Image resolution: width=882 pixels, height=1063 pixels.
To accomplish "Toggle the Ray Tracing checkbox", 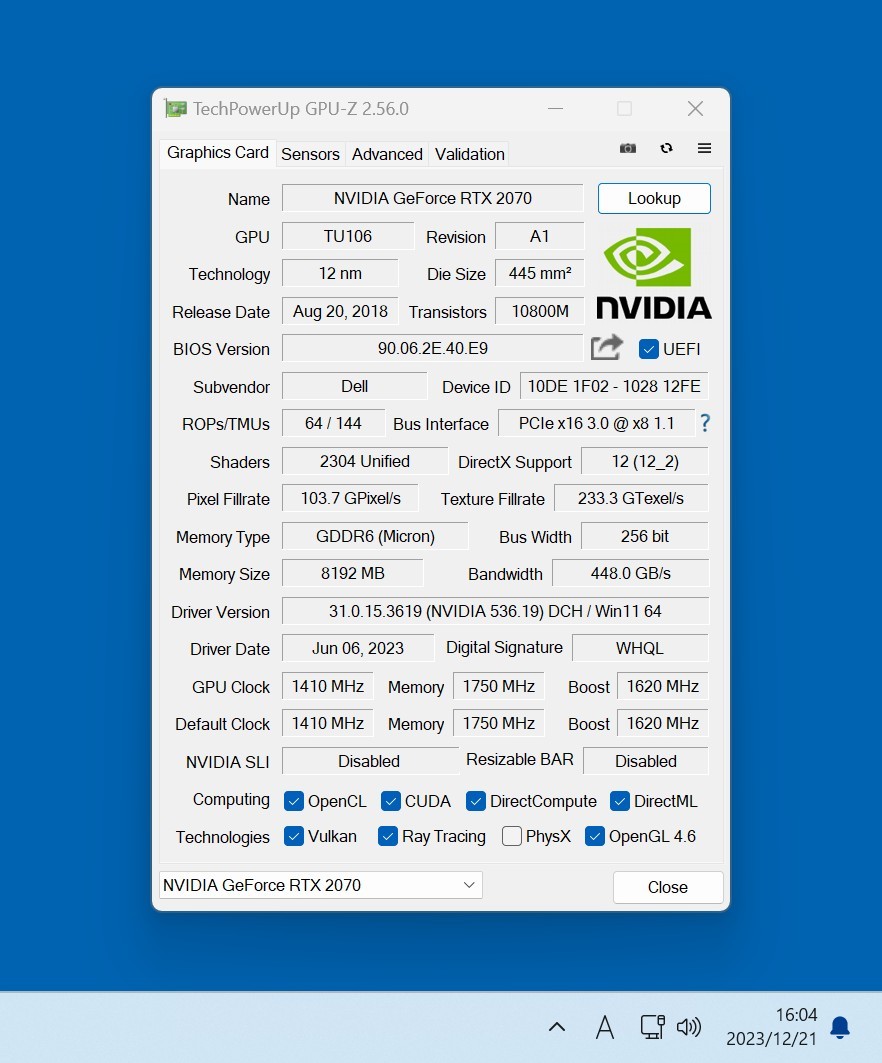I will 388,836.
